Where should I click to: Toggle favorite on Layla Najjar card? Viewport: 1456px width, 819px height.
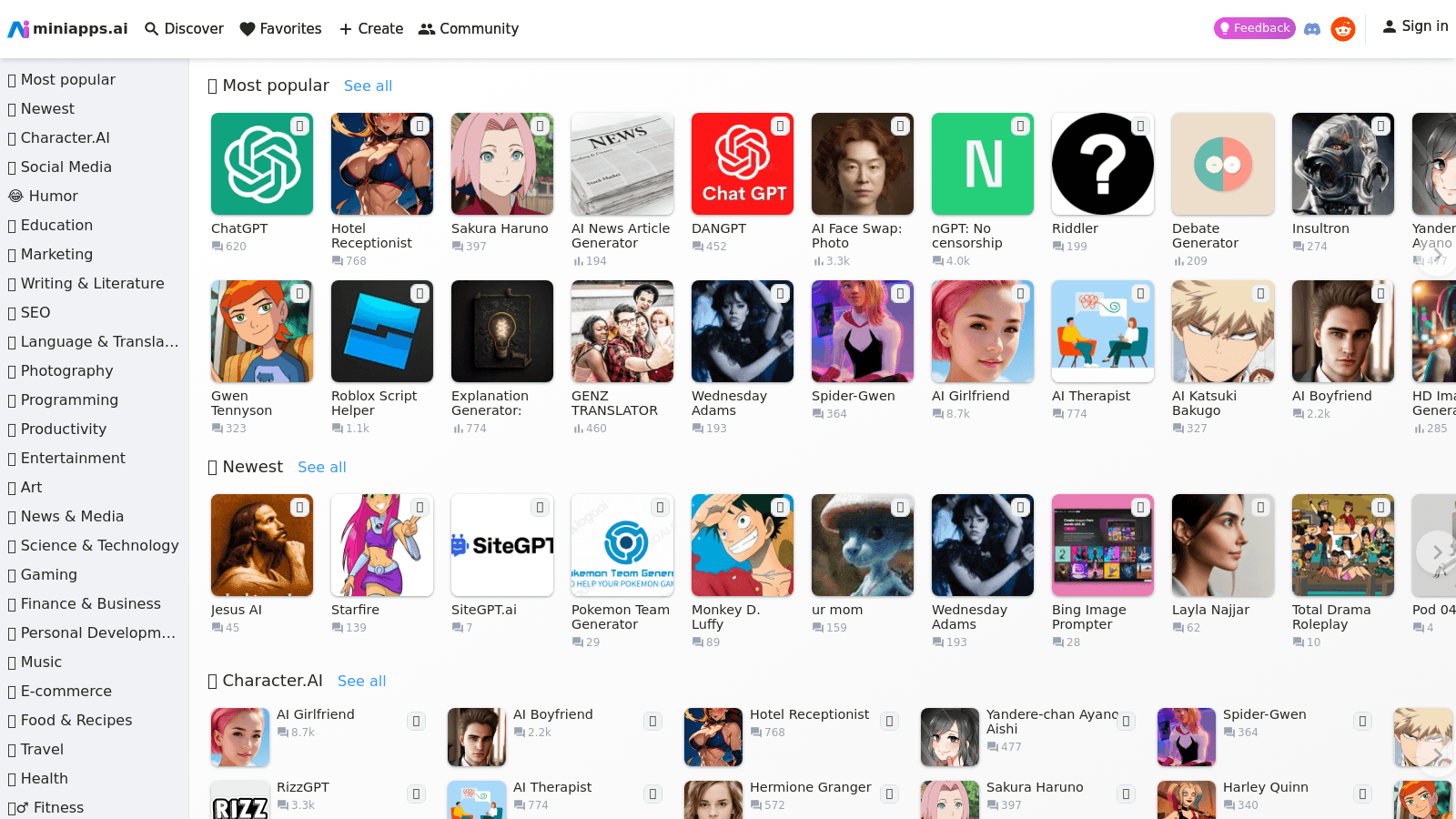pos(1260,508)
